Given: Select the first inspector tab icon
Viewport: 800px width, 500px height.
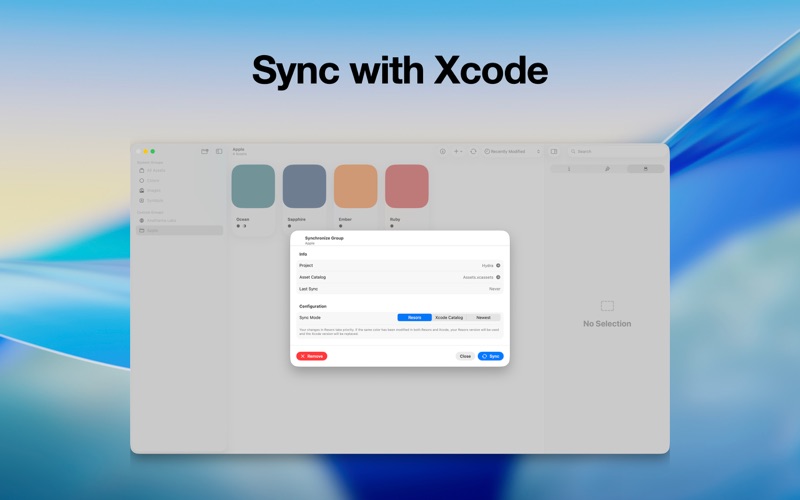Looking at the screenshot, I should (x=569, y=169).
